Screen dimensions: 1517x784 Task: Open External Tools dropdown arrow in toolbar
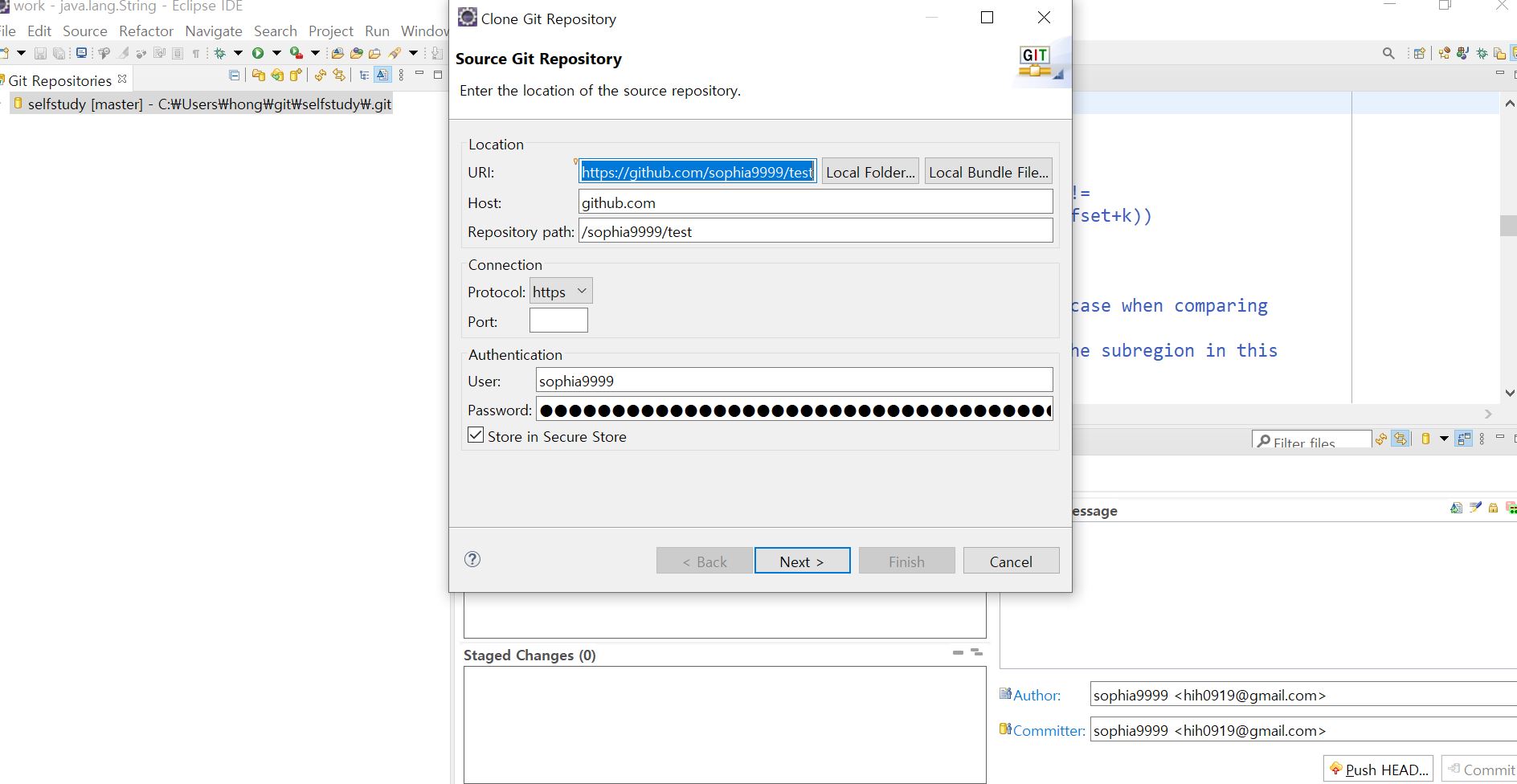(x=315, y=53)
